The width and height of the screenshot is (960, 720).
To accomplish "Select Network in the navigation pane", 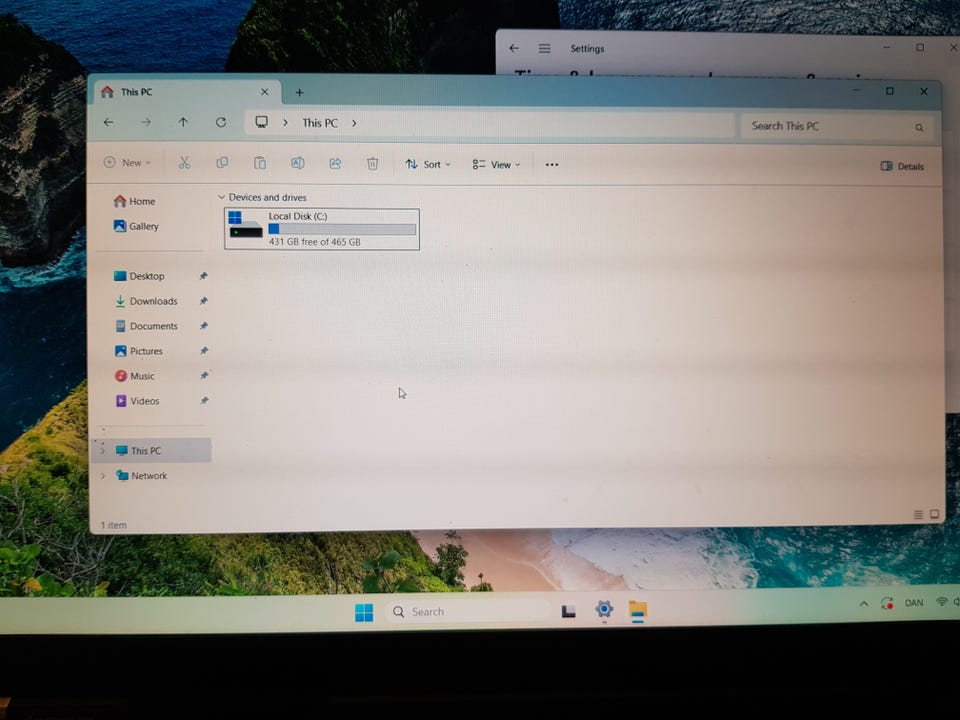I will (x=141, y=476).
